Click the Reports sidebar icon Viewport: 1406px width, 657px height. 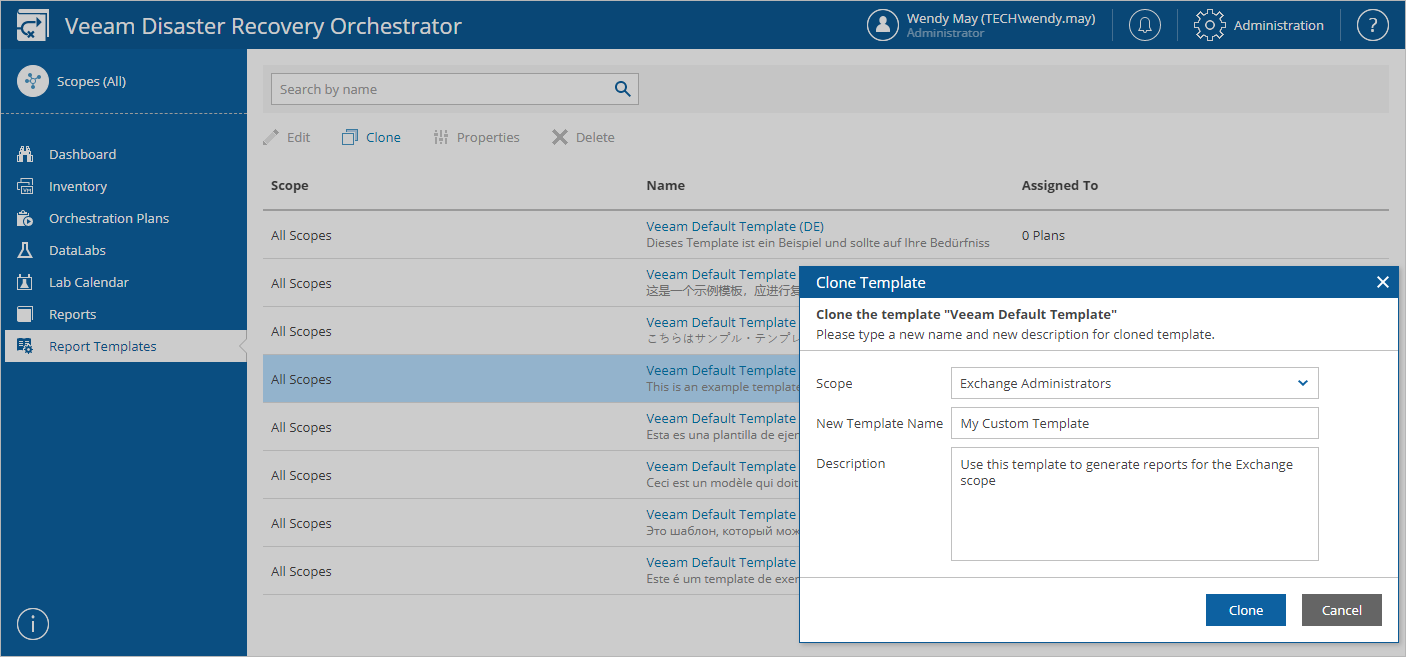point(26,314)
